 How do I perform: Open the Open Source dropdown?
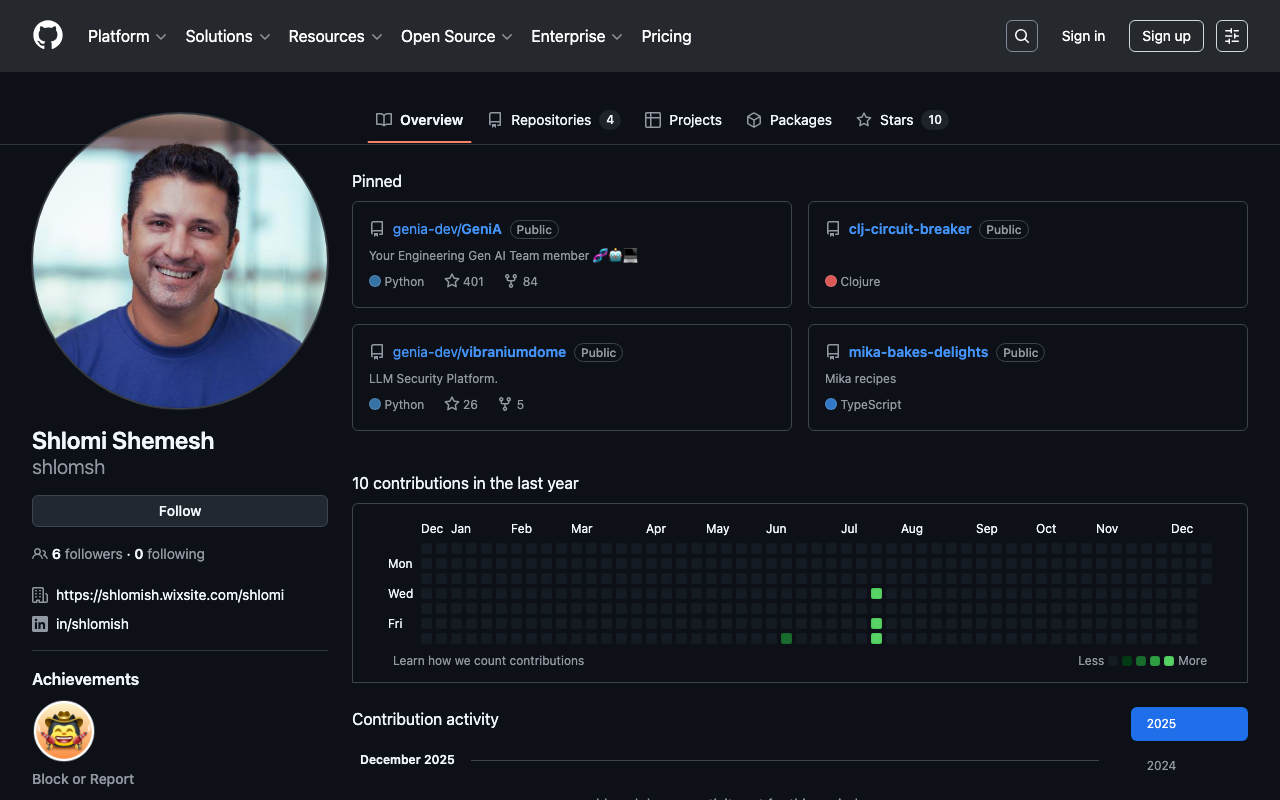tap(456, 36)
